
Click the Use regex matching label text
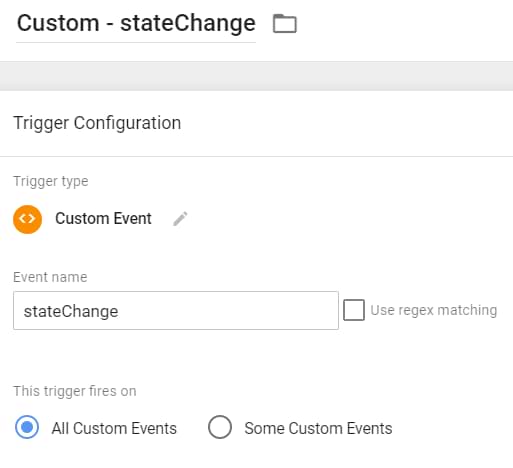click(434, 310)
